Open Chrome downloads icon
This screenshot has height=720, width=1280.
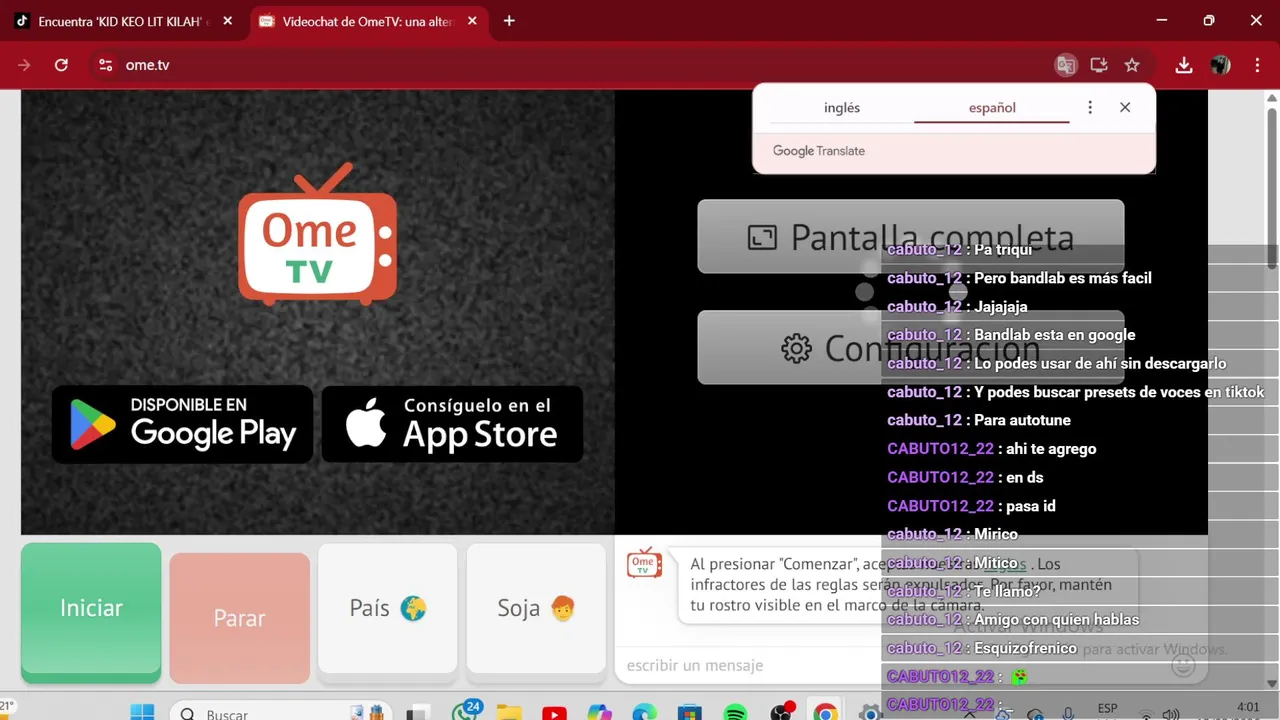click(x=1184, y=65)
